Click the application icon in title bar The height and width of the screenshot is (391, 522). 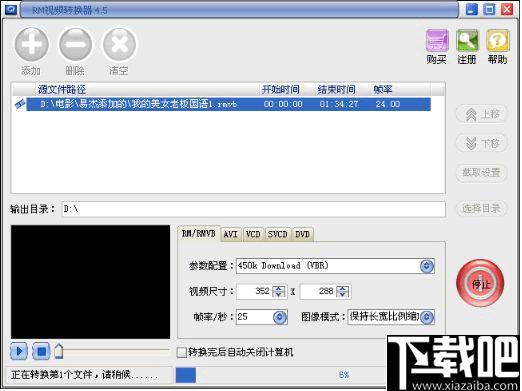(11, 10)
